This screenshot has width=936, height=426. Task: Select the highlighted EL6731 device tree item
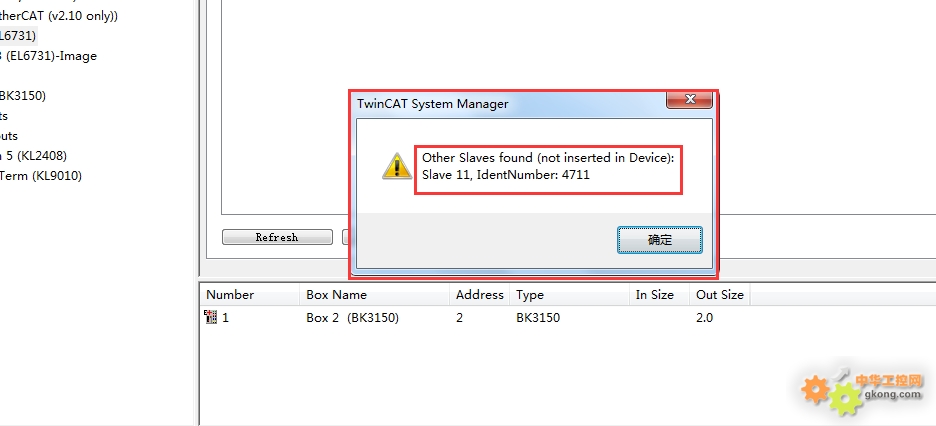pyautogui.click(x=19, y=36)
